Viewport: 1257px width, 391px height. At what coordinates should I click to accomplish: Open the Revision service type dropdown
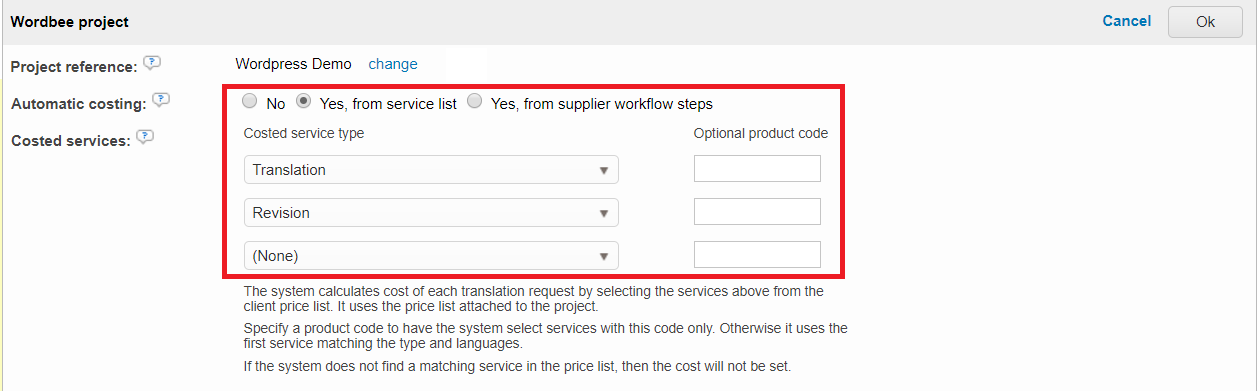(431, 213)
